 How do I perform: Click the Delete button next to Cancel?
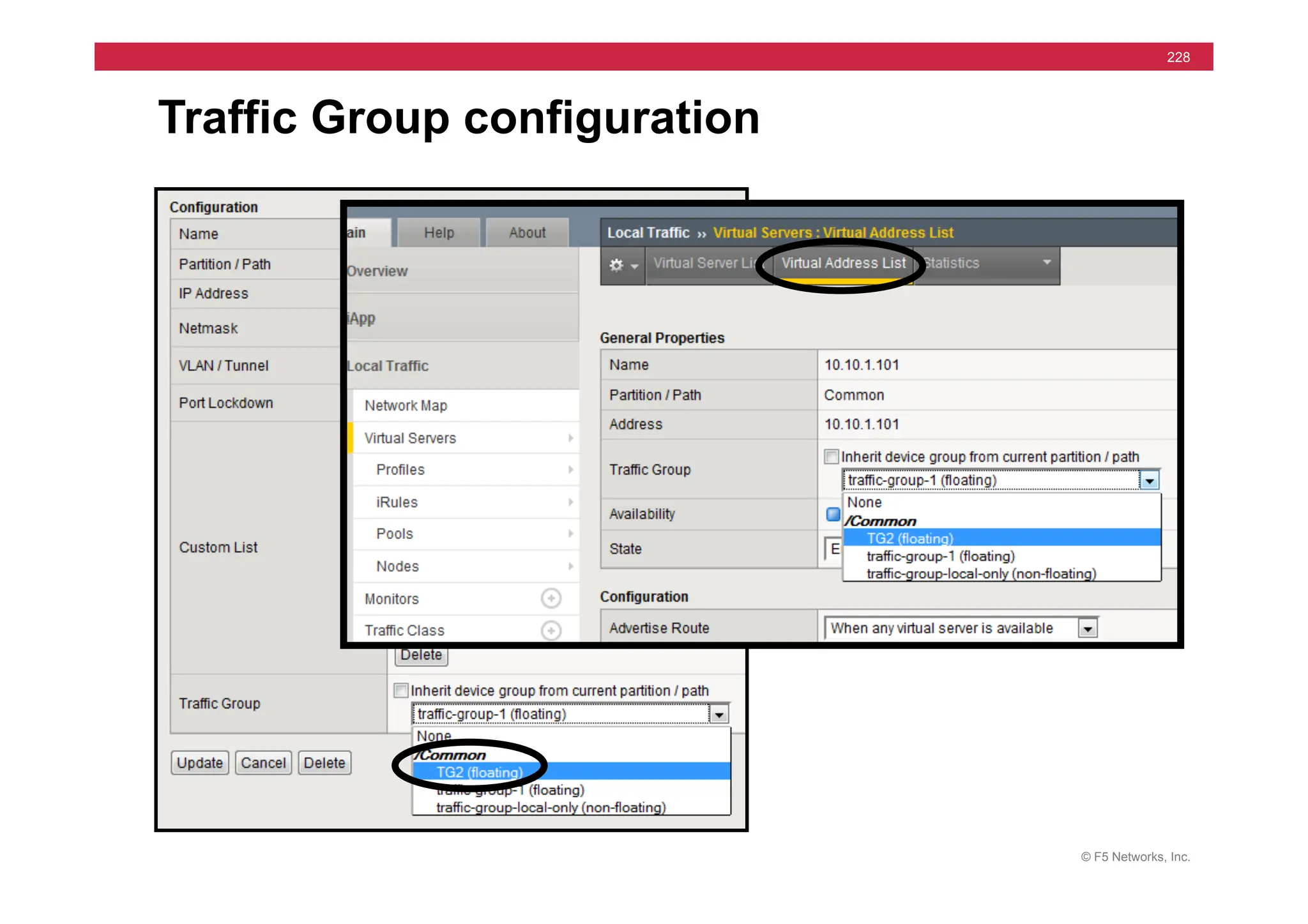click(324, 763)
